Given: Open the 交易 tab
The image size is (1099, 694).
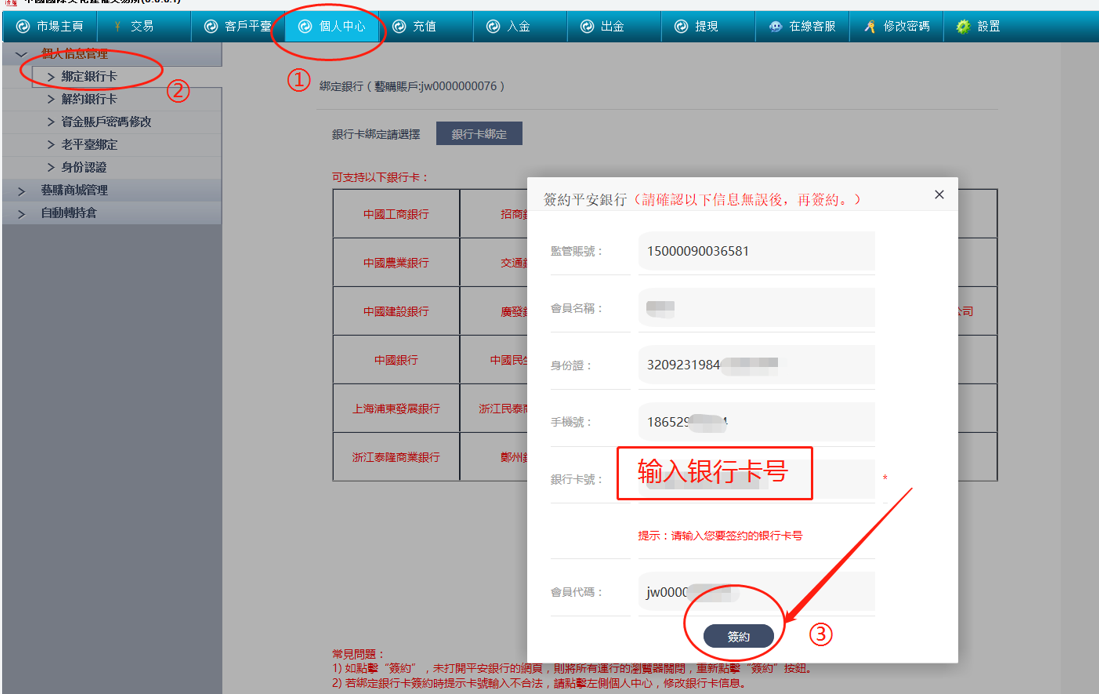Looking at the screenshot, I should 144,27.
